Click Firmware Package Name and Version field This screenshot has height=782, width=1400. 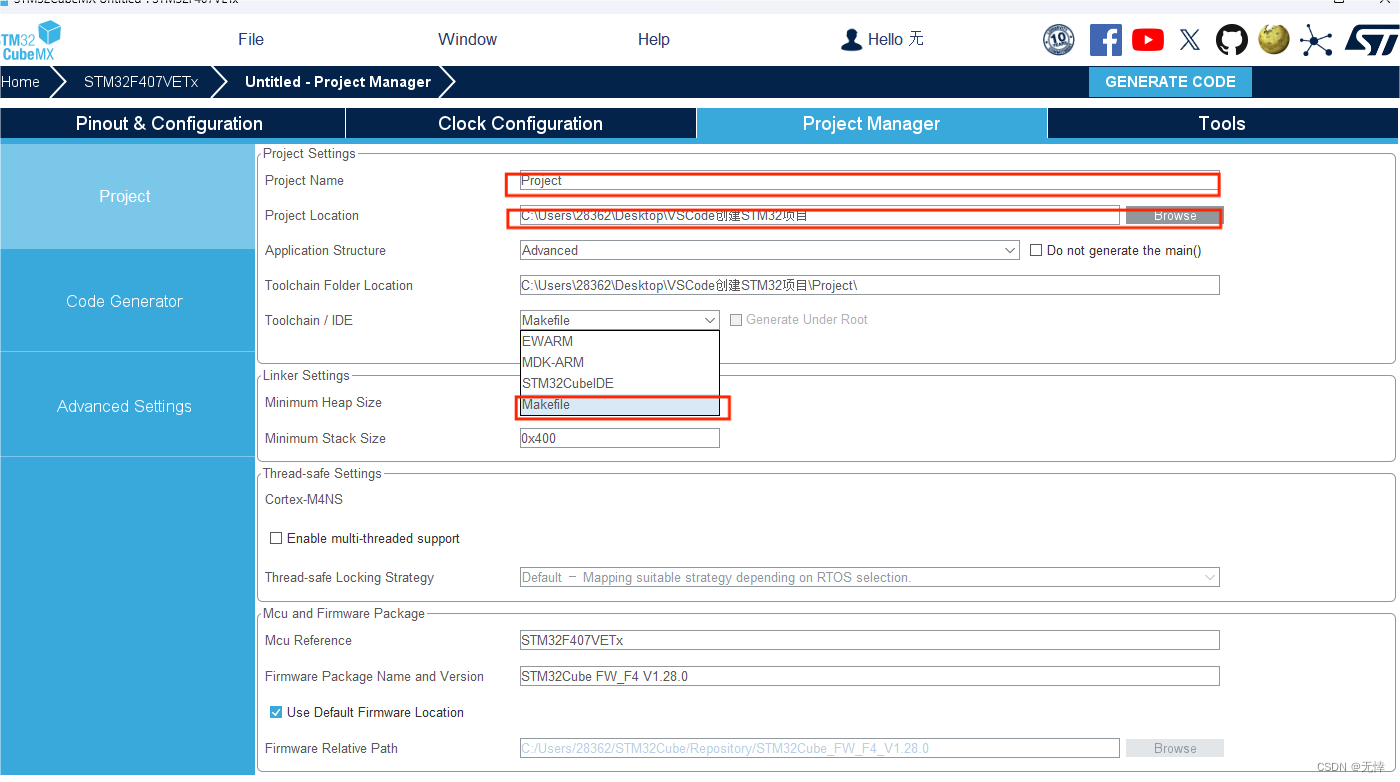point(869,676)
